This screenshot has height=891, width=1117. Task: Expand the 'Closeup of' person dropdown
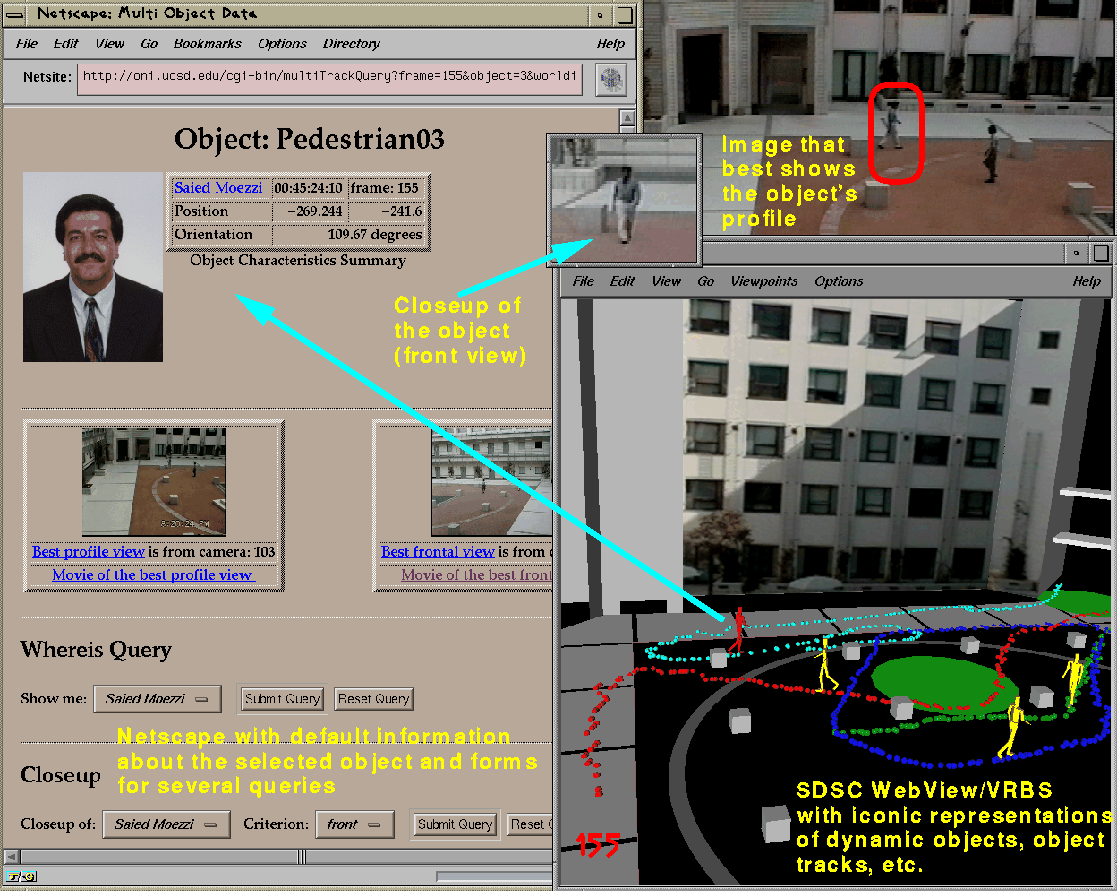(166, 824)
